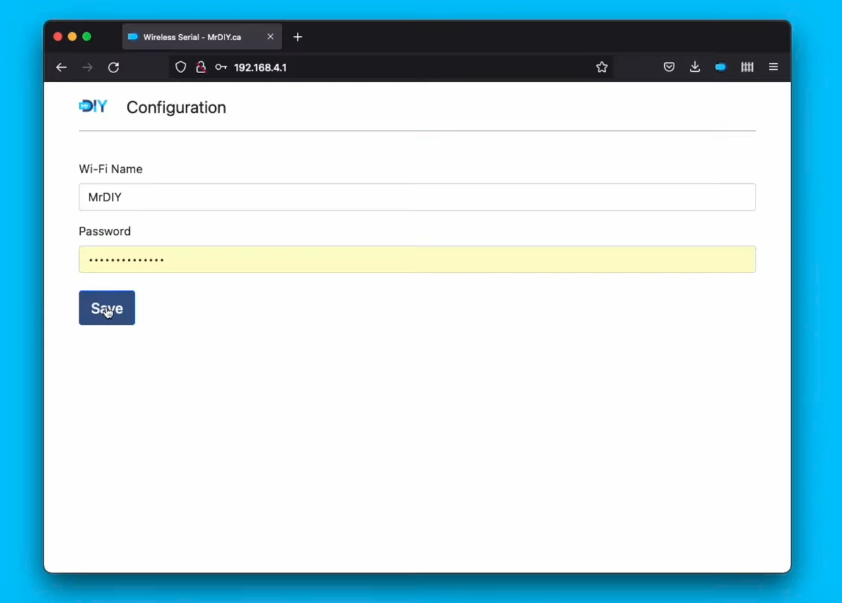Screen dimensions: 842x603
Task: Click into the Password field
Action: [417, 259]
